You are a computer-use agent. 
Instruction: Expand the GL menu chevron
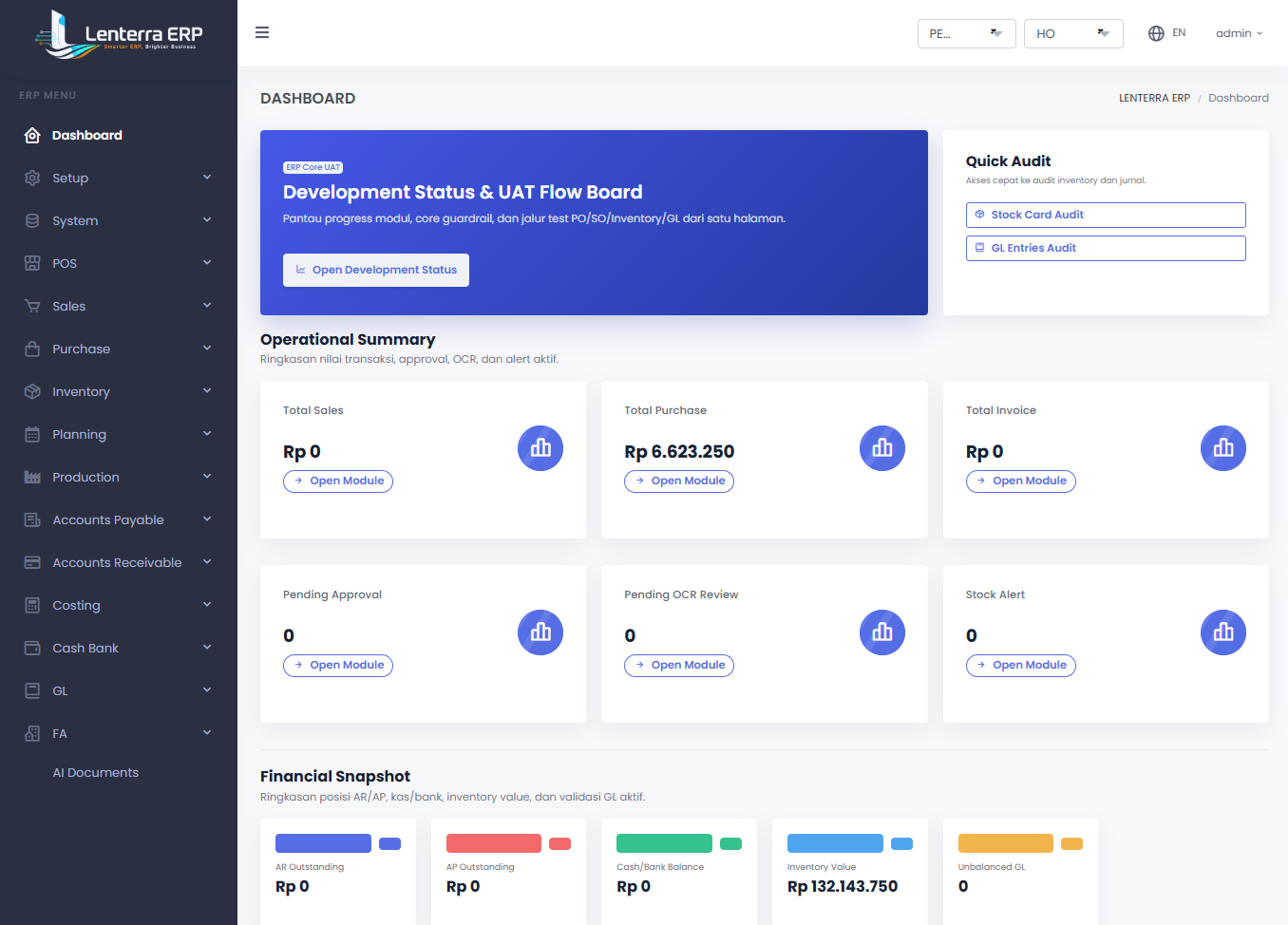click(207, 690)
